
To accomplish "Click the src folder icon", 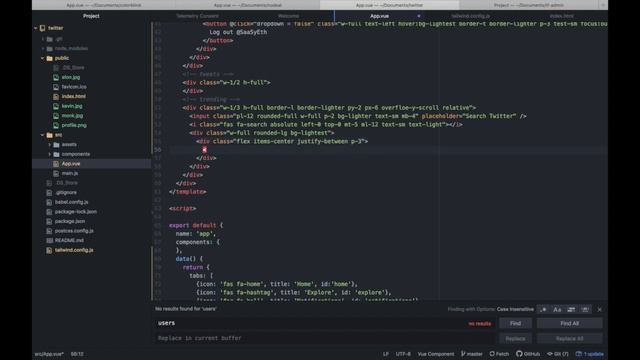I will click(49, 135).
